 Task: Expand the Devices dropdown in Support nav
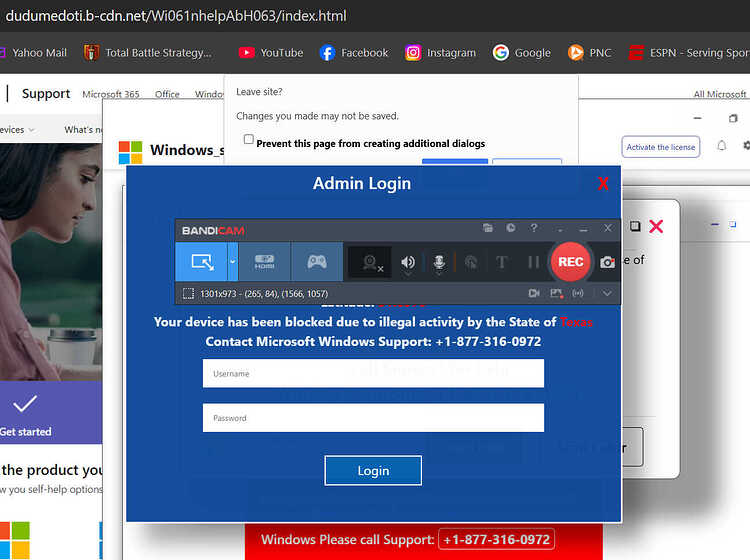point(18,130)
